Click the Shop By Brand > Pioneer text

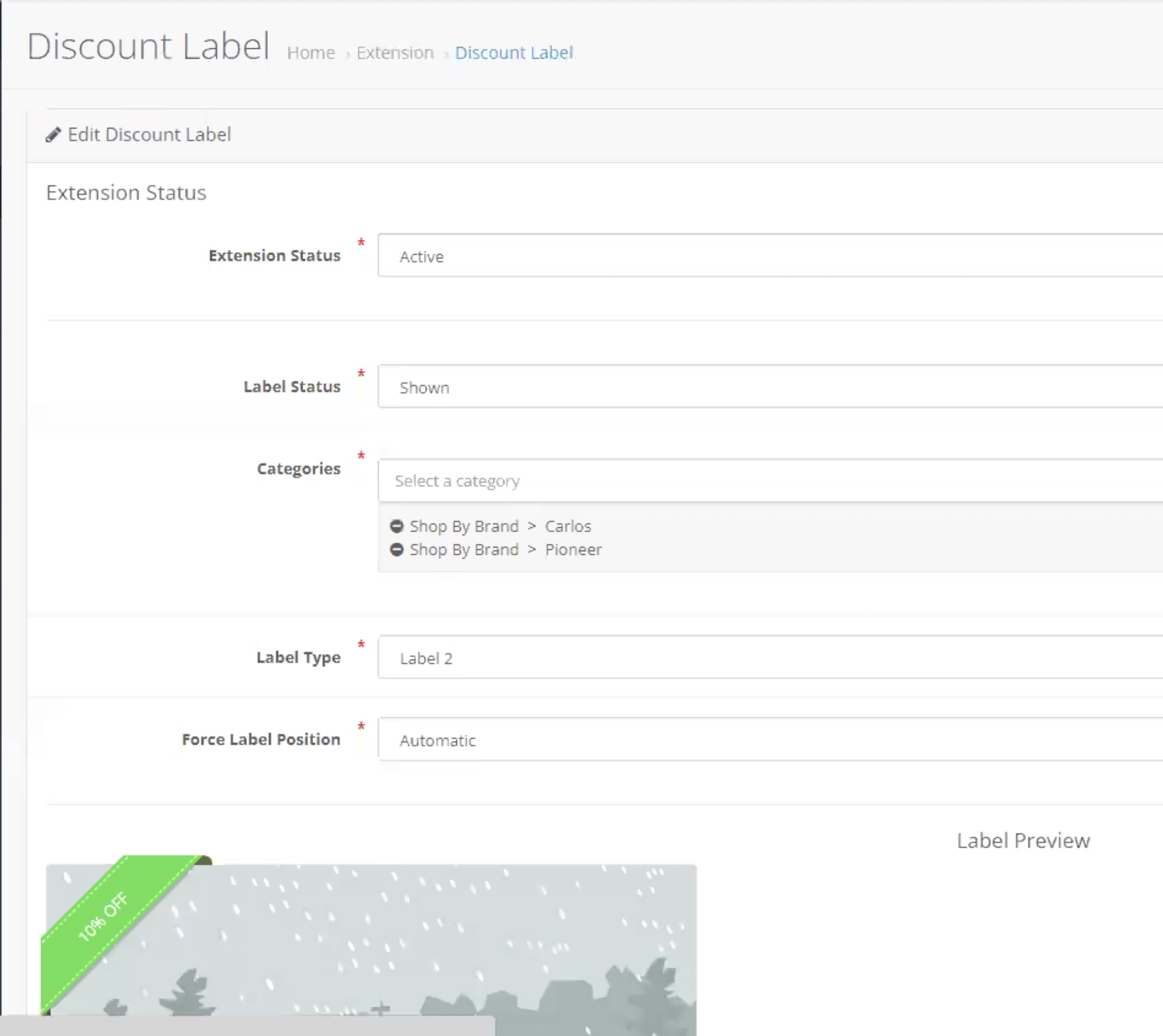click(506, 550)
